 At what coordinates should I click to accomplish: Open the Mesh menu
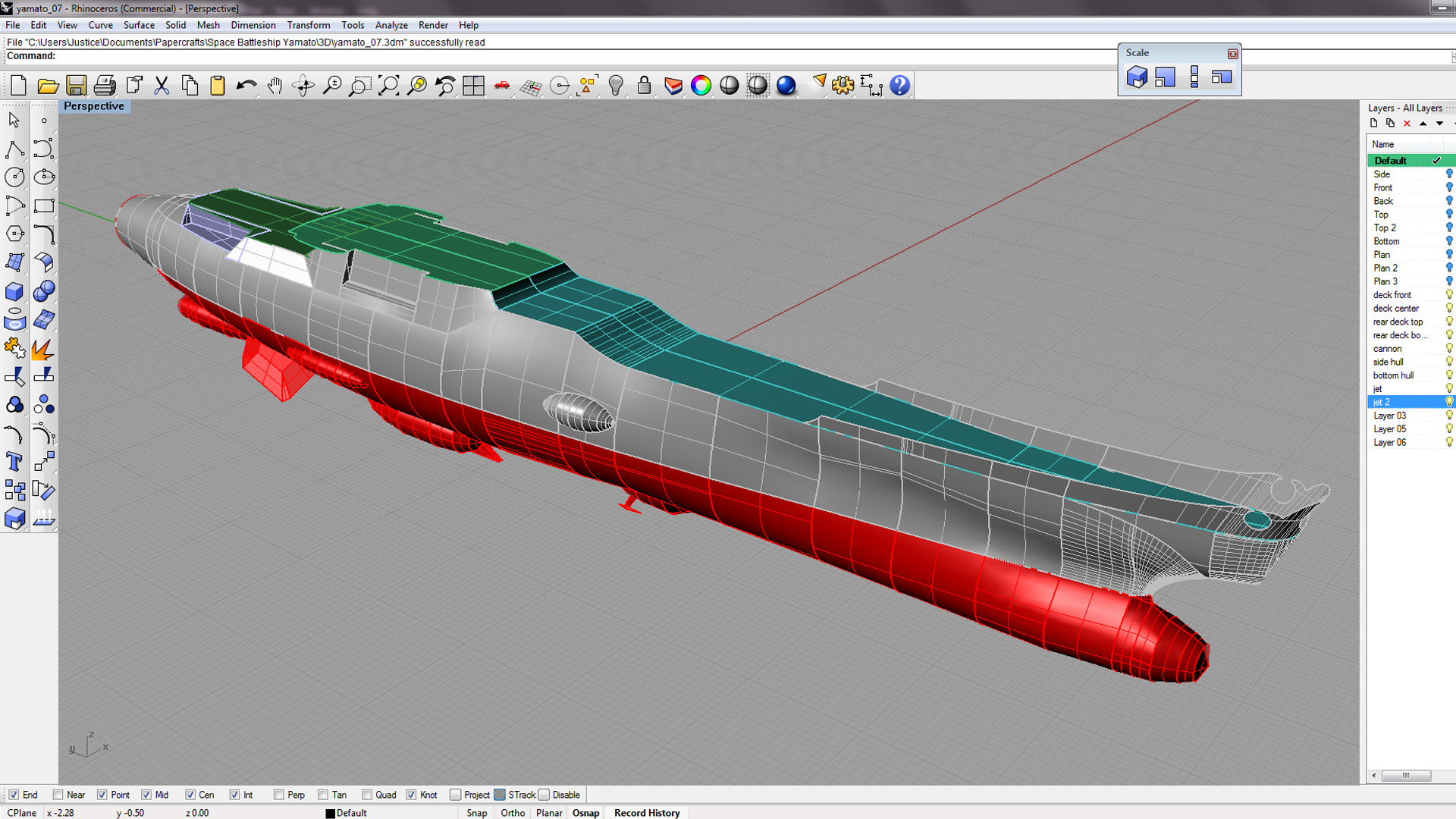click(x=208, y=25)
